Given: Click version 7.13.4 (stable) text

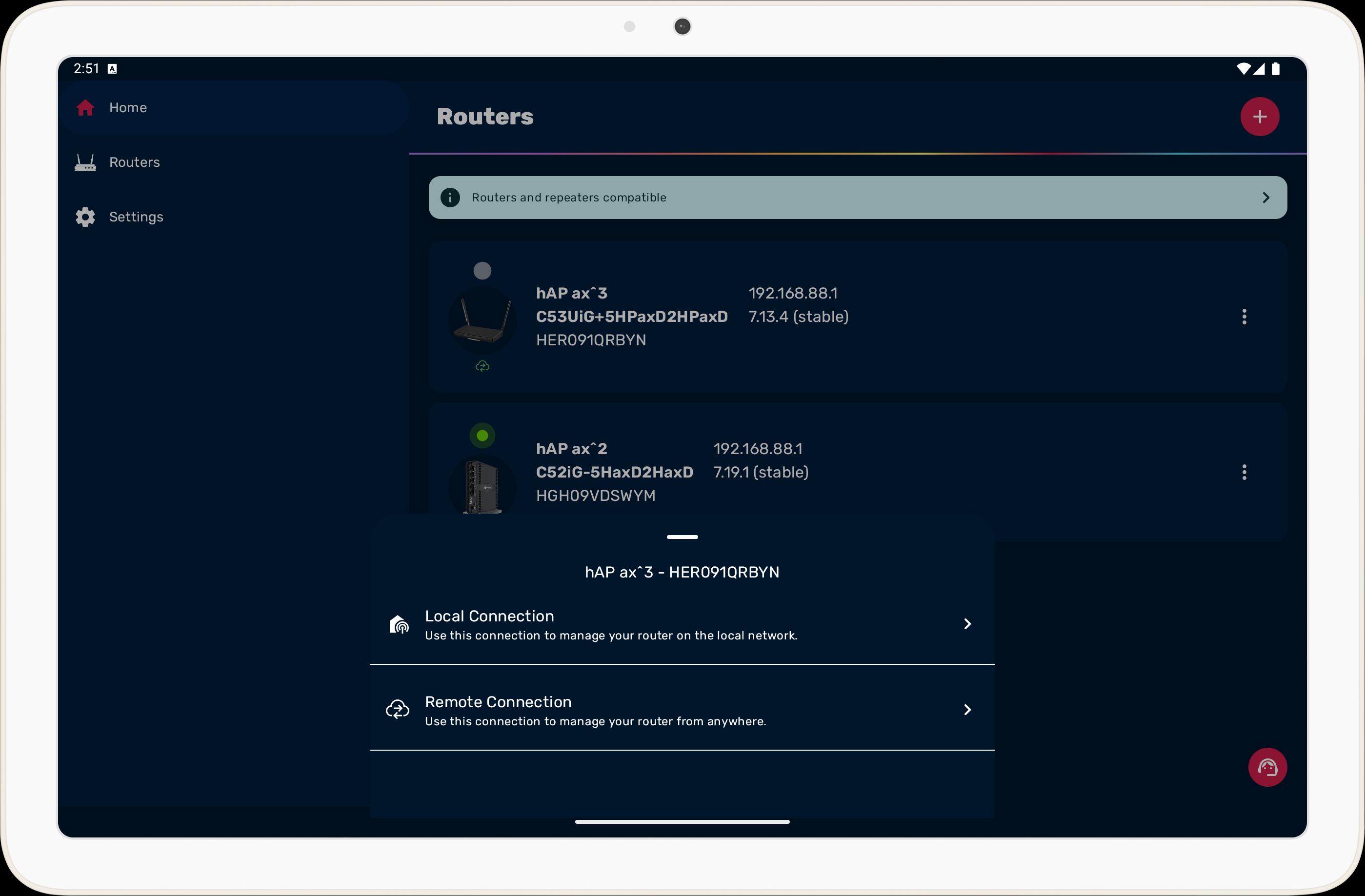Looking at the screenshot, I should click(798, 317).
